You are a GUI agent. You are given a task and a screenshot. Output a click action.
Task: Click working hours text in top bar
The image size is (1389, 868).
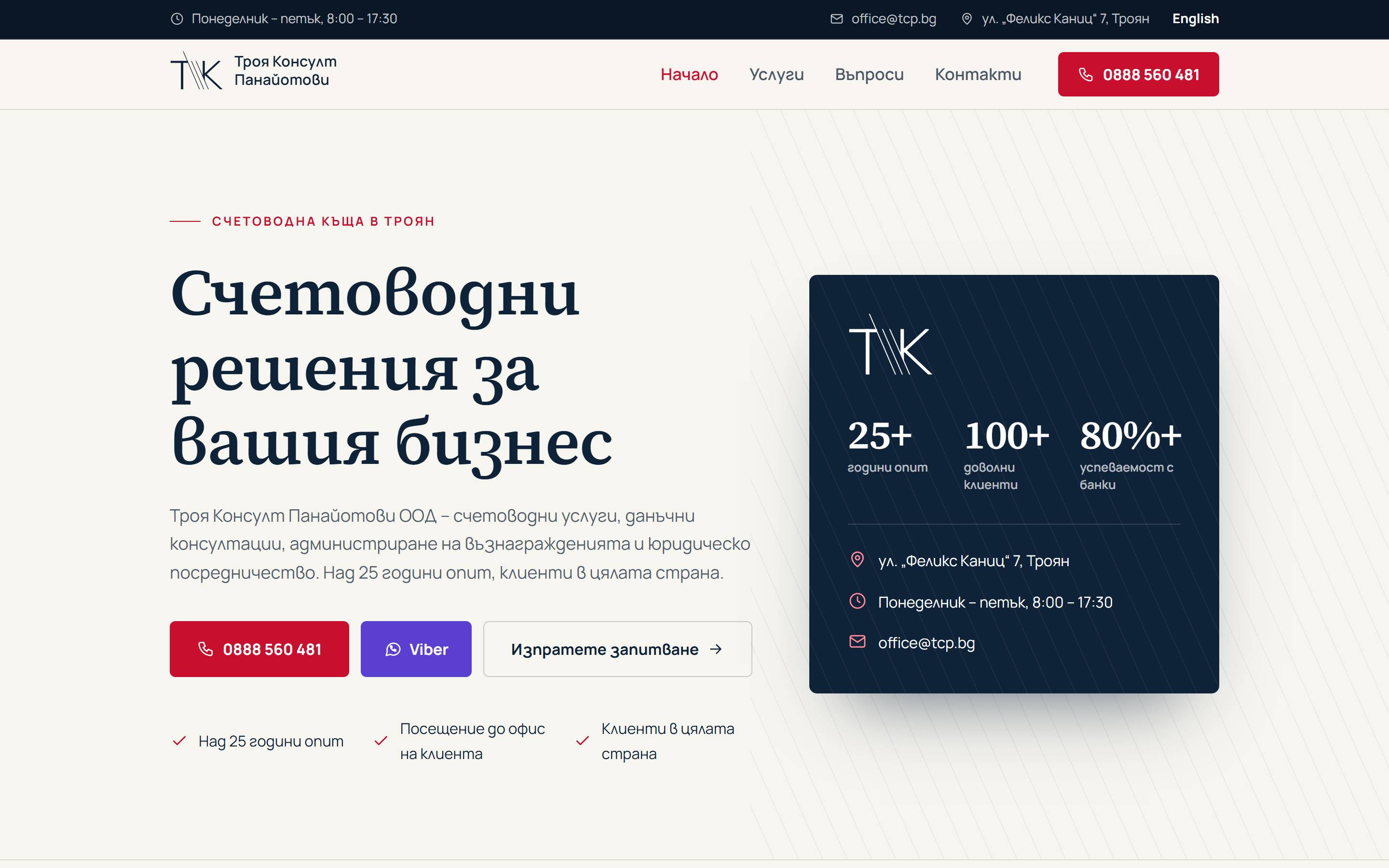pyautogui.click(x=294, y=19)
